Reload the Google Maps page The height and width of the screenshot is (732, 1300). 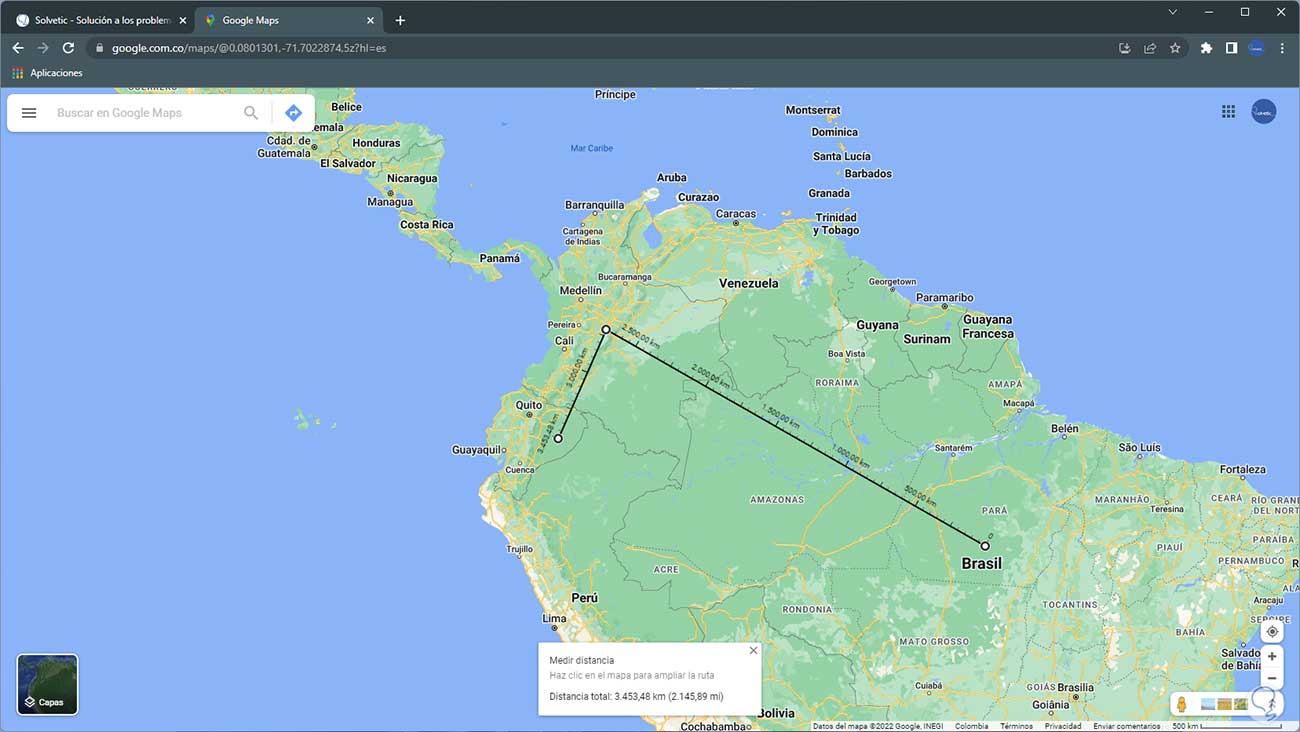coord(68,48)
